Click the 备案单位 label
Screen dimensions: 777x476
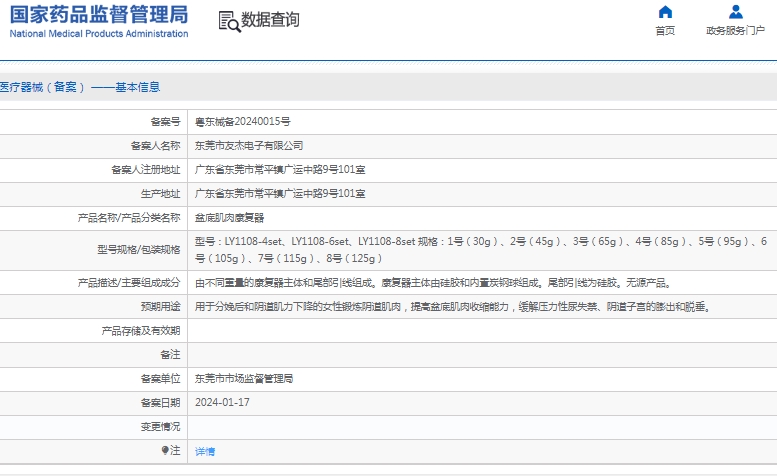tap(161, 379)
